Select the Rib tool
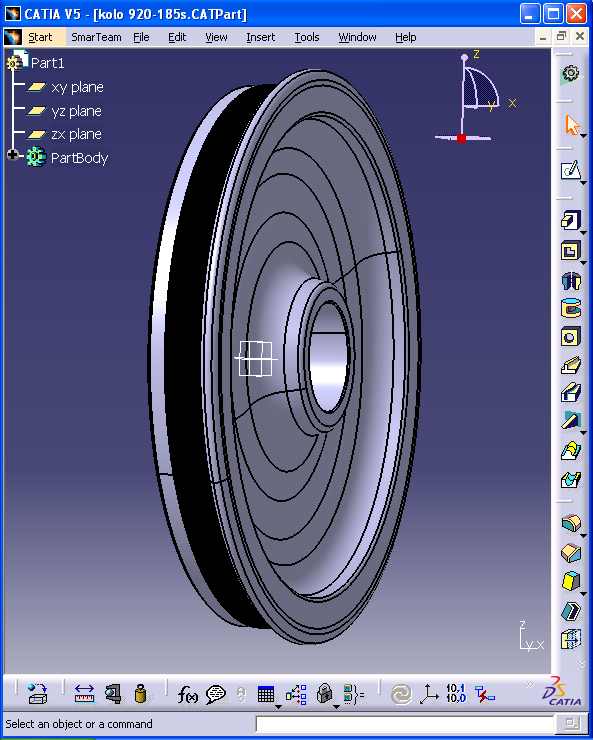 pyautogui.click(x=570, y=365)
